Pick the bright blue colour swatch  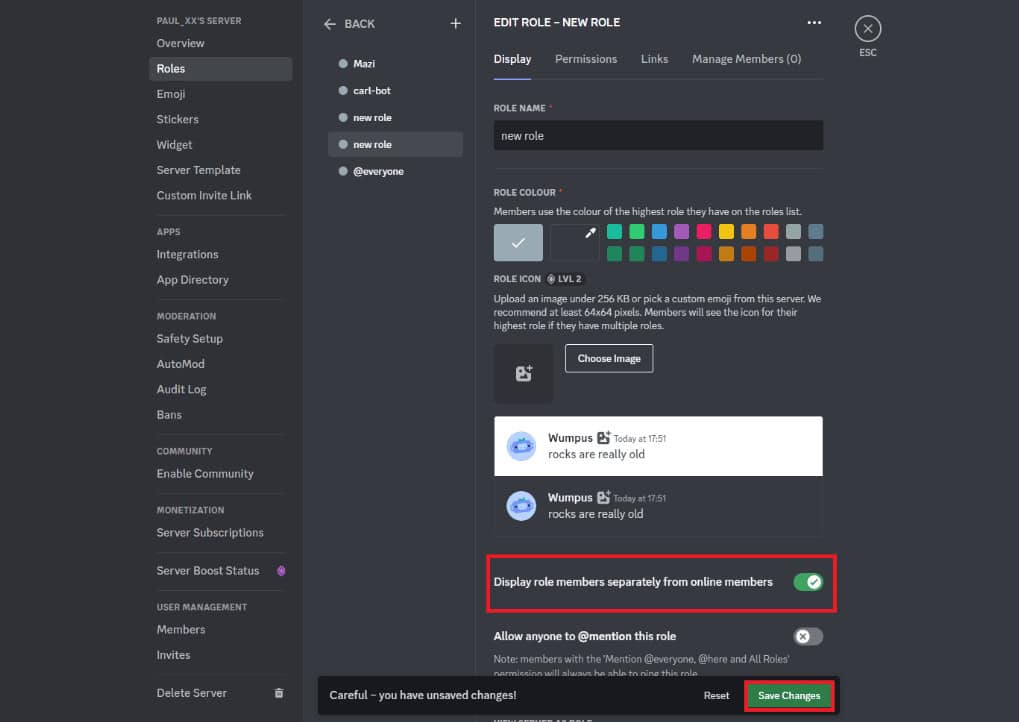[x=659, y=231]
